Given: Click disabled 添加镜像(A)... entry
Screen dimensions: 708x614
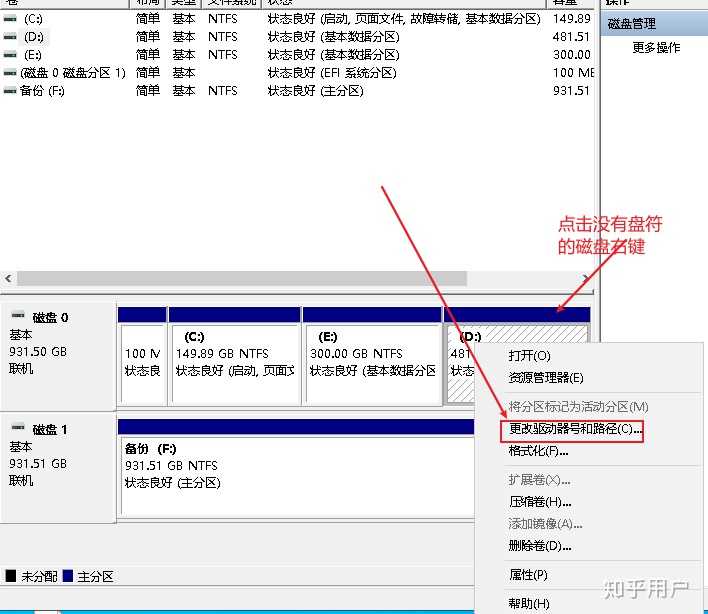Looking at the screenshot, I should [x=545, y=524].
